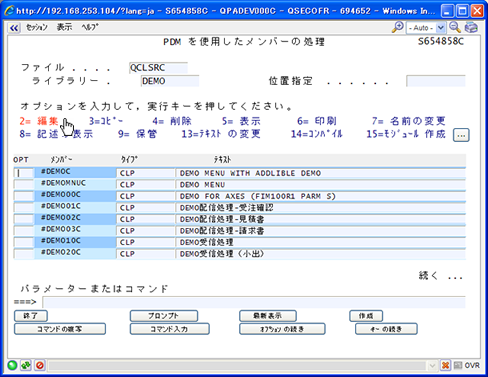The height and width of the screenshot is (377, 488).
Task: Click the 終了 button
Action: point(31,316)
